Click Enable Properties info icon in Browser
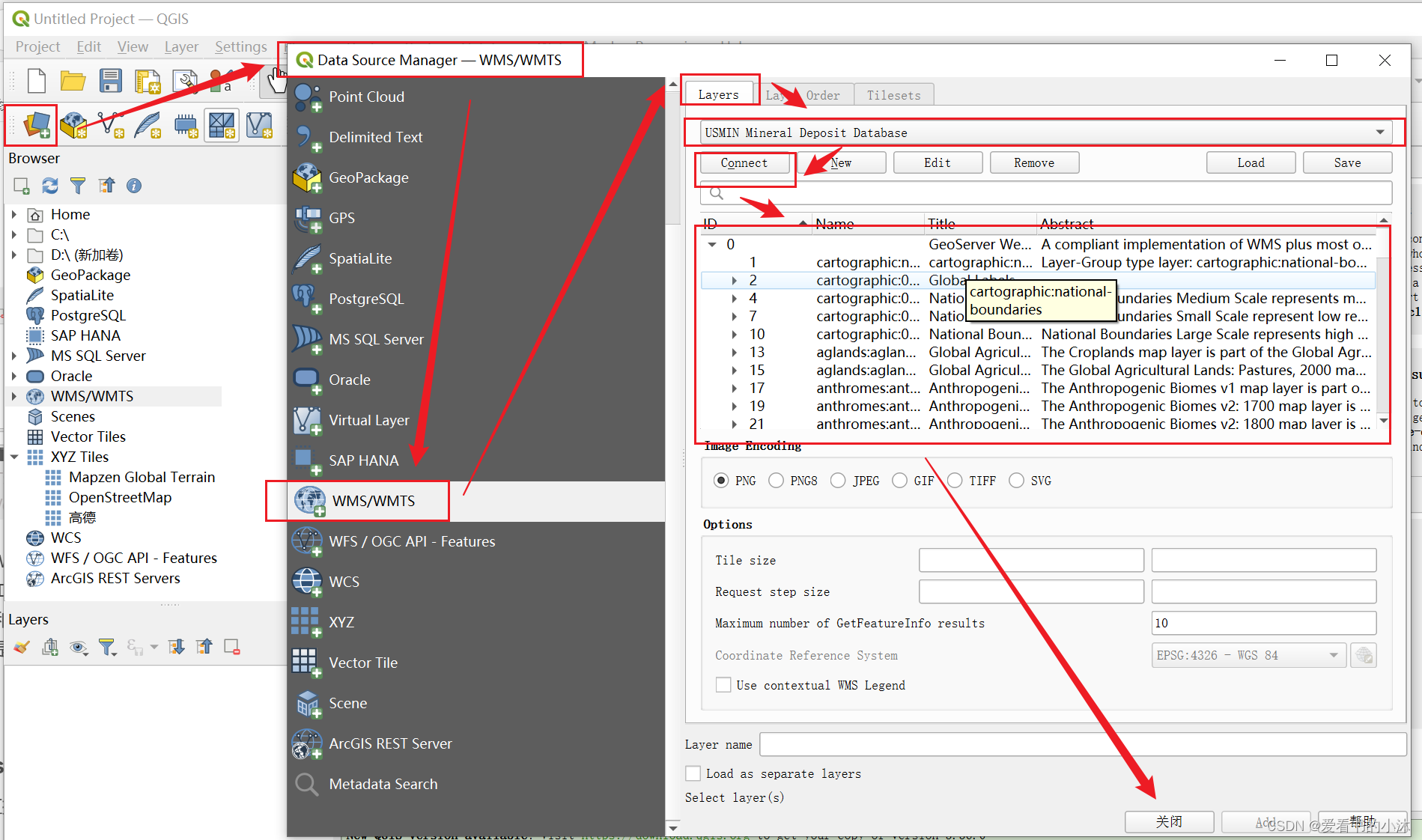The height and width of the screenshot is (840, 1422). [134, 186]
